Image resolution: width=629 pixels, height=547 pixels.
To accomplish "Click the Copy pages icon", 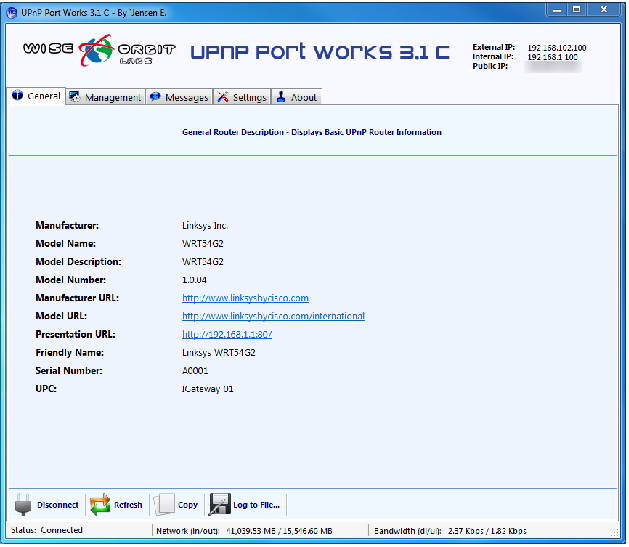I will (164, 504).
